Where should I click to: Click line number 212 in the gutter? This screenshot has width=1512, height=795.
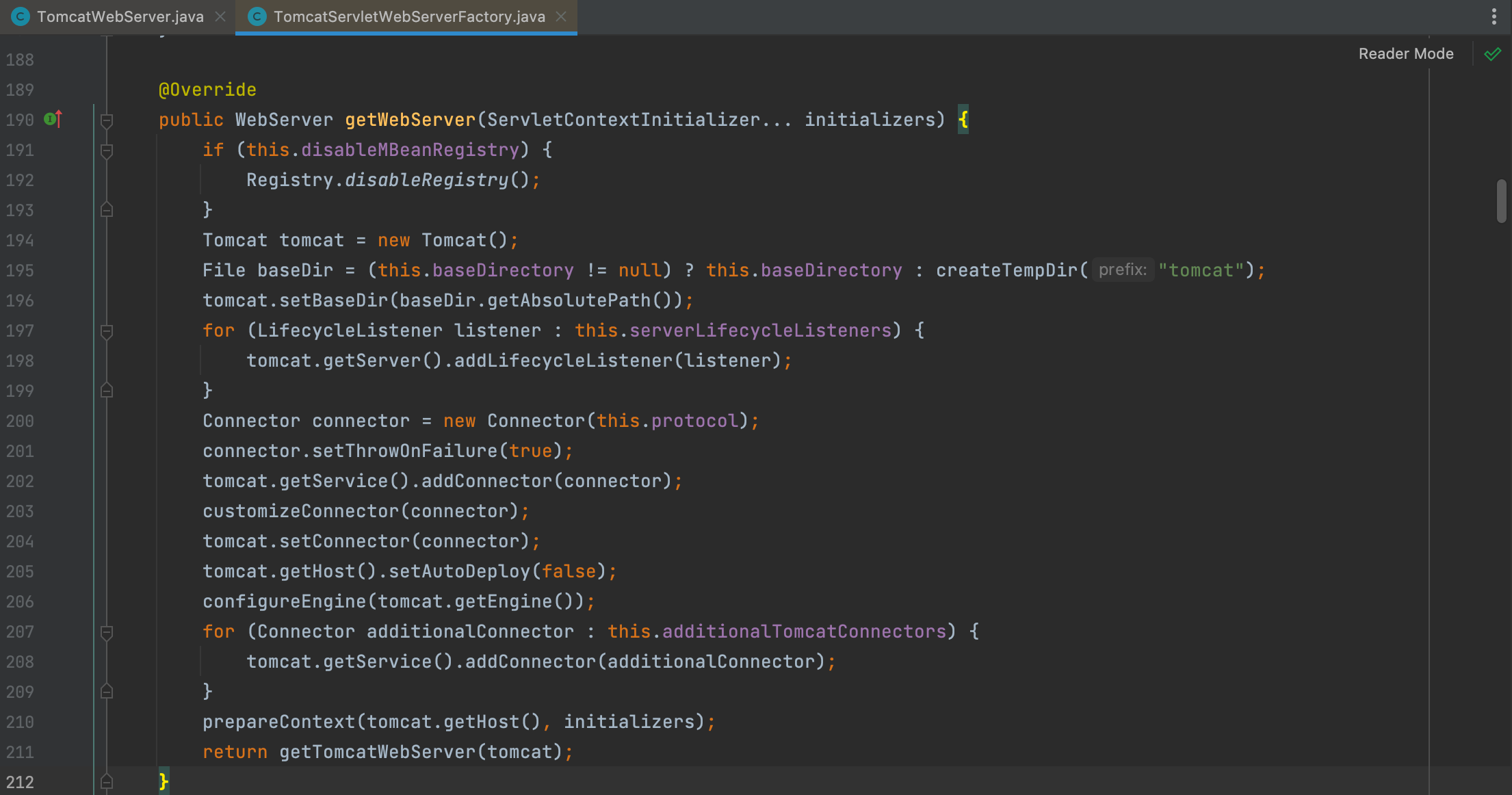(x=20, y=782)
